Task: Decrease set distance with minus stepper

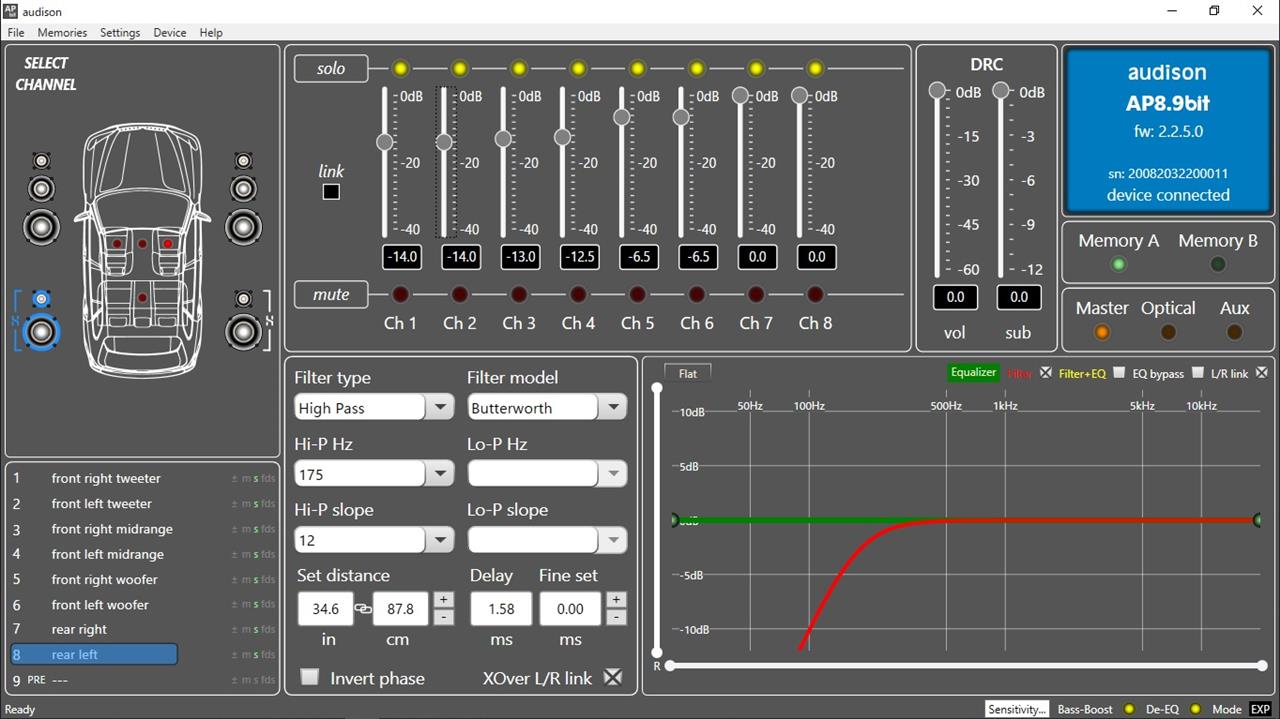Action: pos(444,617)
